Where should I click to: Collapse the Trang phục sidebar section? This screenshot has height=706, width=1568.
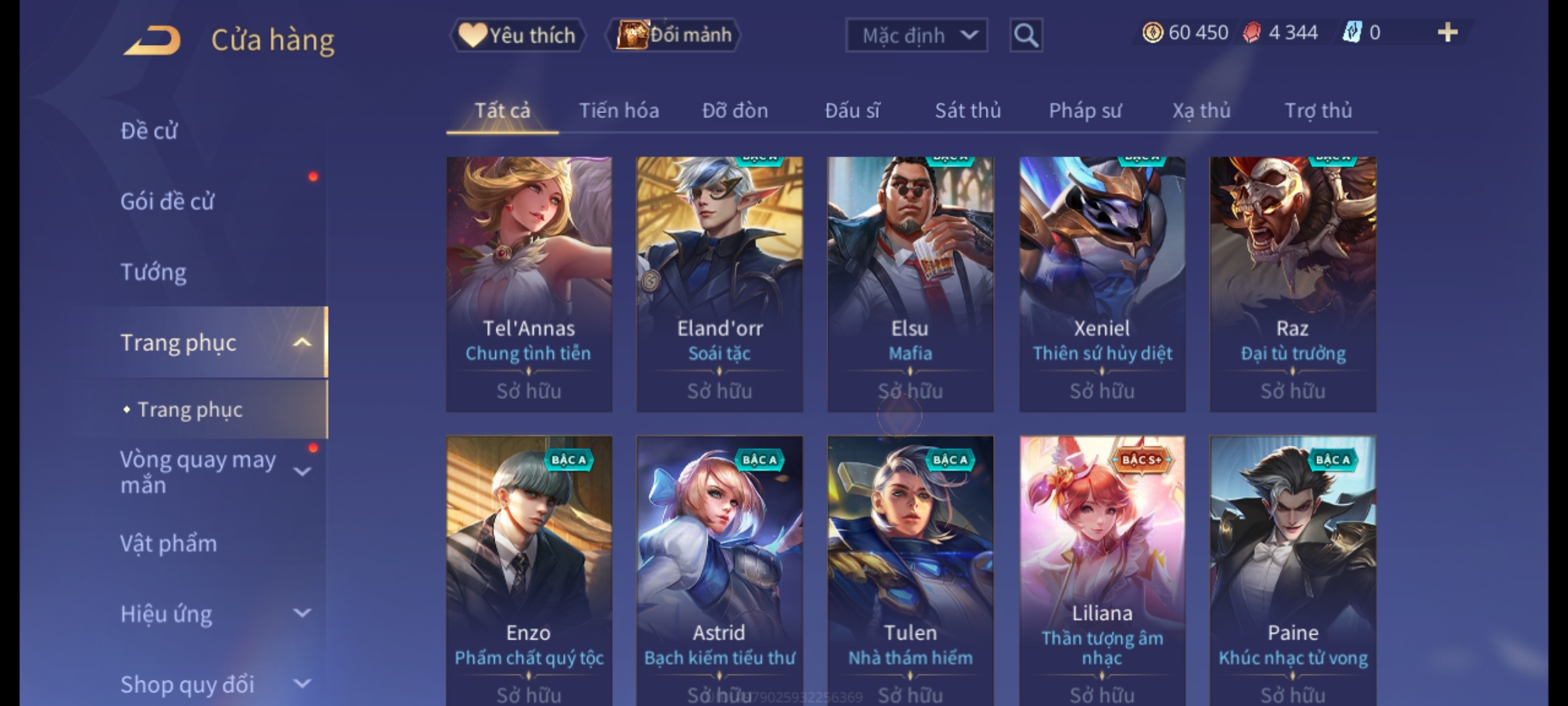coord(302,343)
